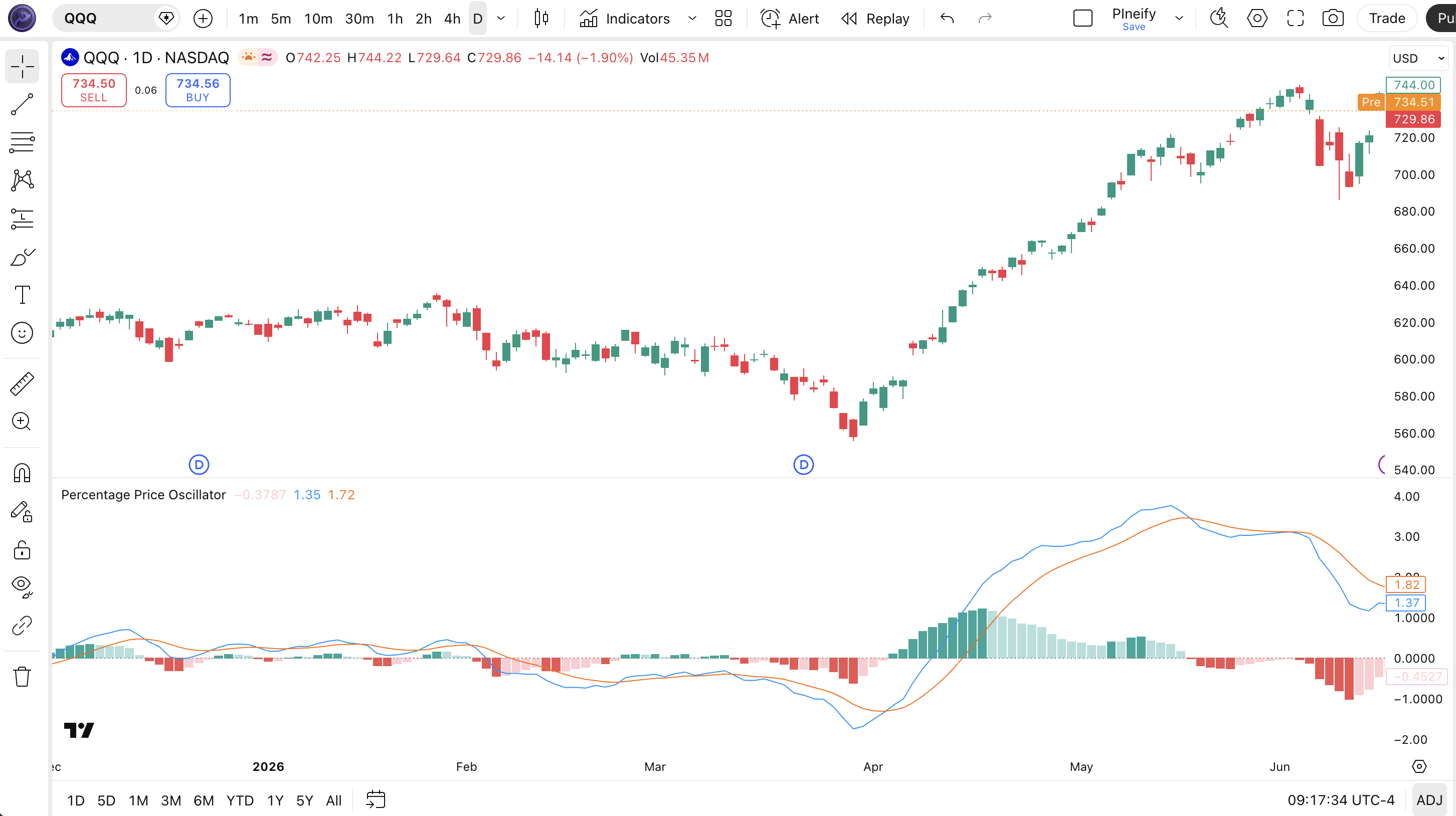Open the user profile avatar menu

[x=22, y=18]
